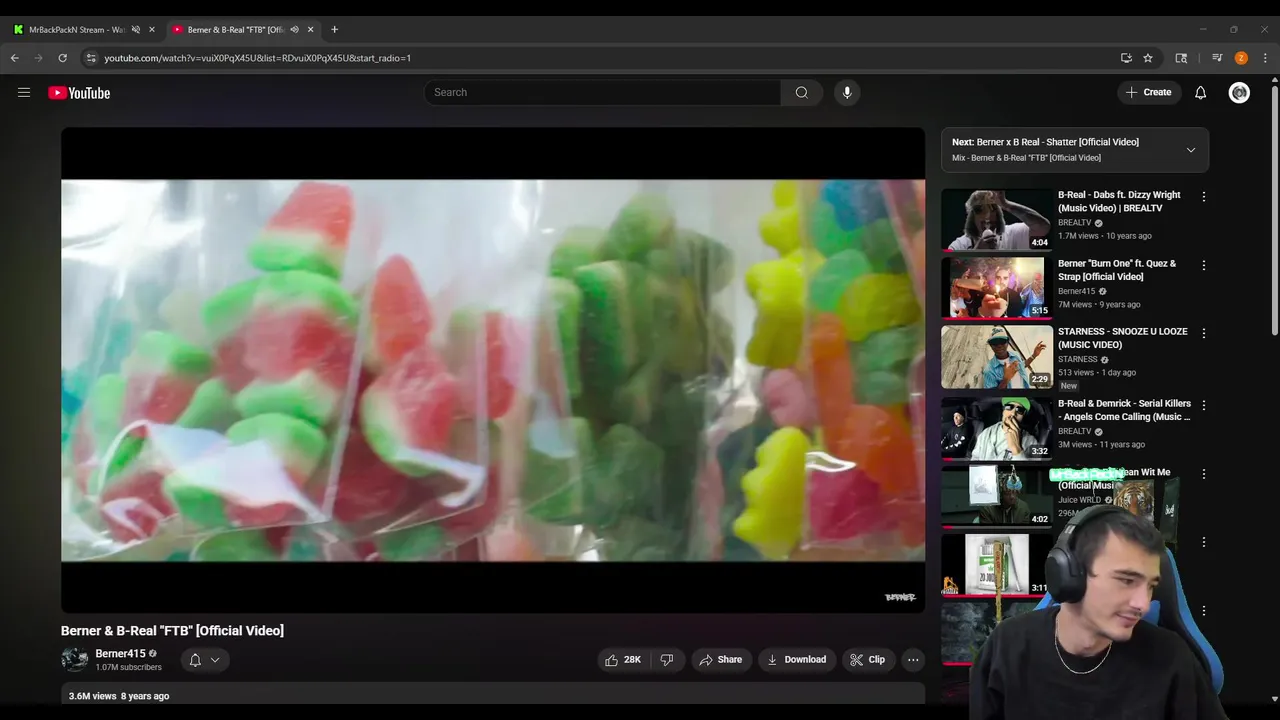Open Chrome three-dot menu
This screenshot has height=720, width=1280.
[1265, 58]
